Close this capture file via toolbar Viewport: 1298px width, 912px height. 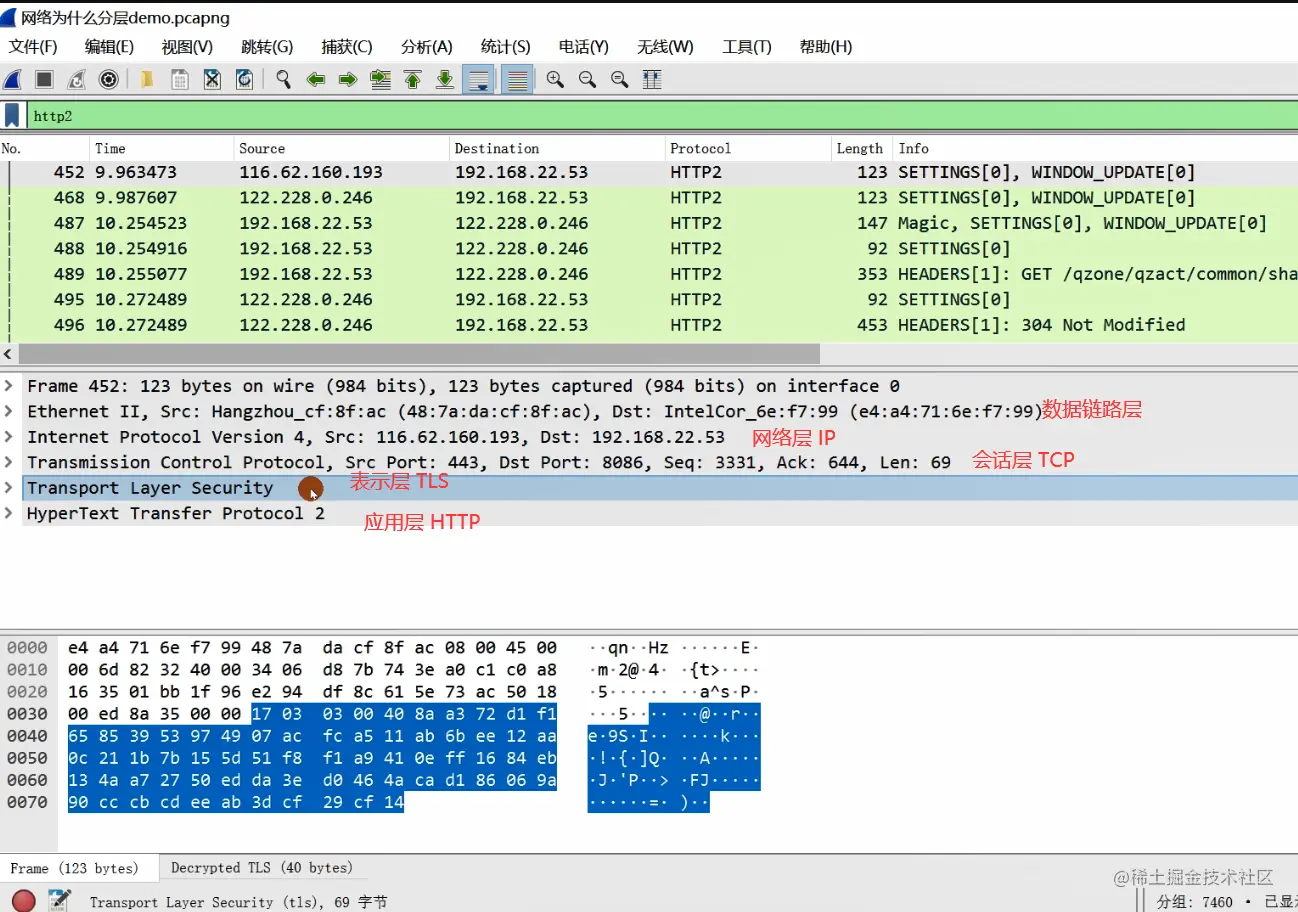coord(212,80)
